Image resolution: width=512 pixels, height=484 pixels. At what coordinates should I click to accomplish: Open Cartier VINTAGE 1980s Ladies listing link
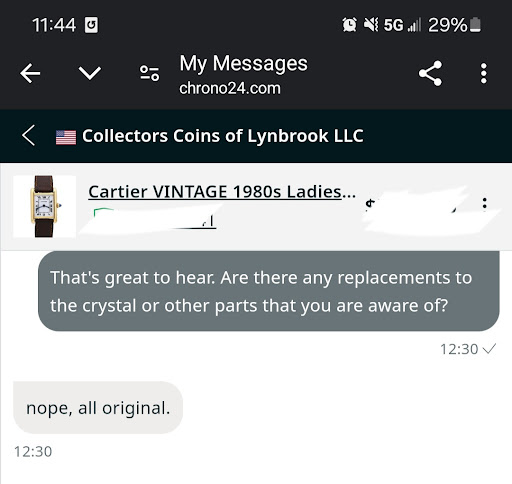[222, 191]
